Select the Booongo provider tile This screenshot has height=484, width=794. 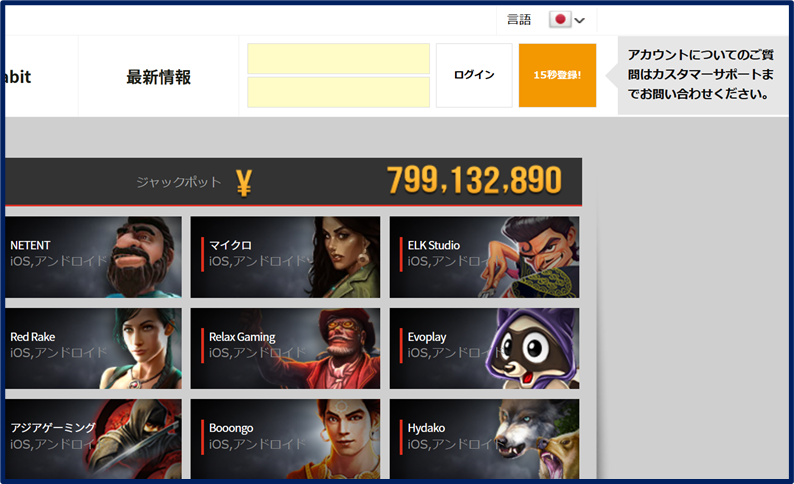[285, 439]
